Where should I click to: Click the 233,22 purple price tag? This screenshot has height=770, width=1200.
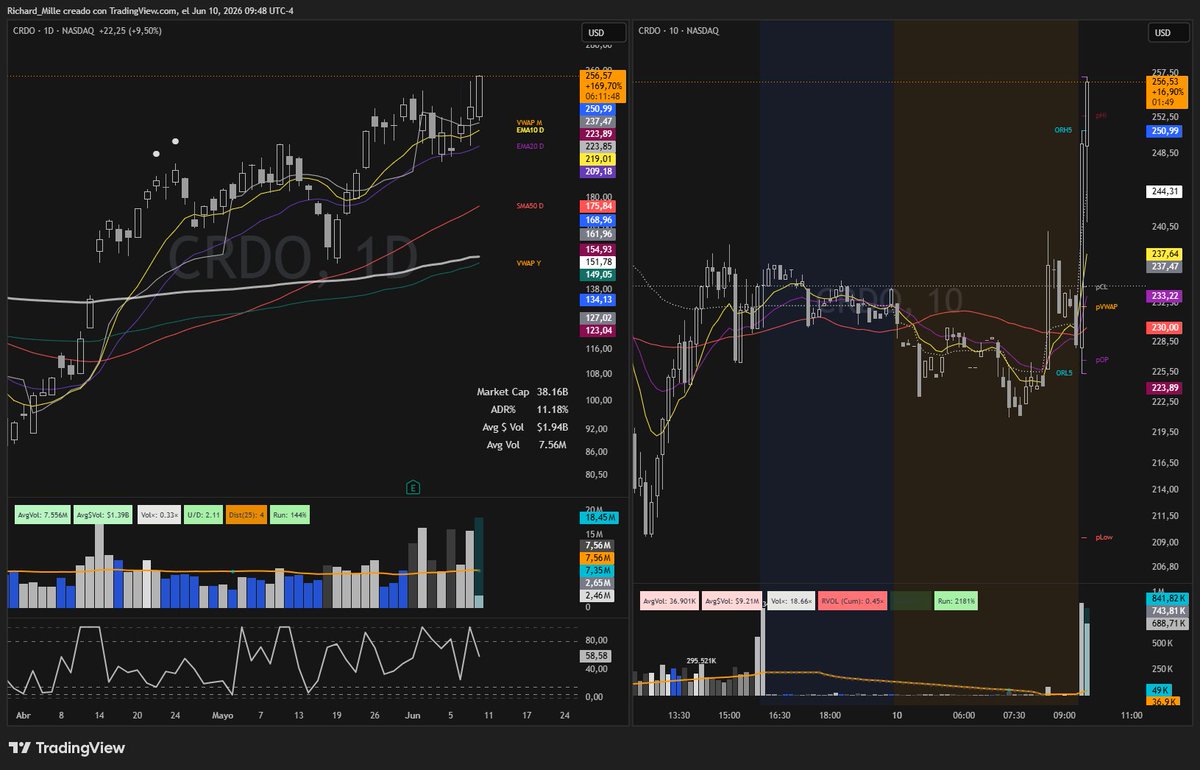pos(1163,296)
